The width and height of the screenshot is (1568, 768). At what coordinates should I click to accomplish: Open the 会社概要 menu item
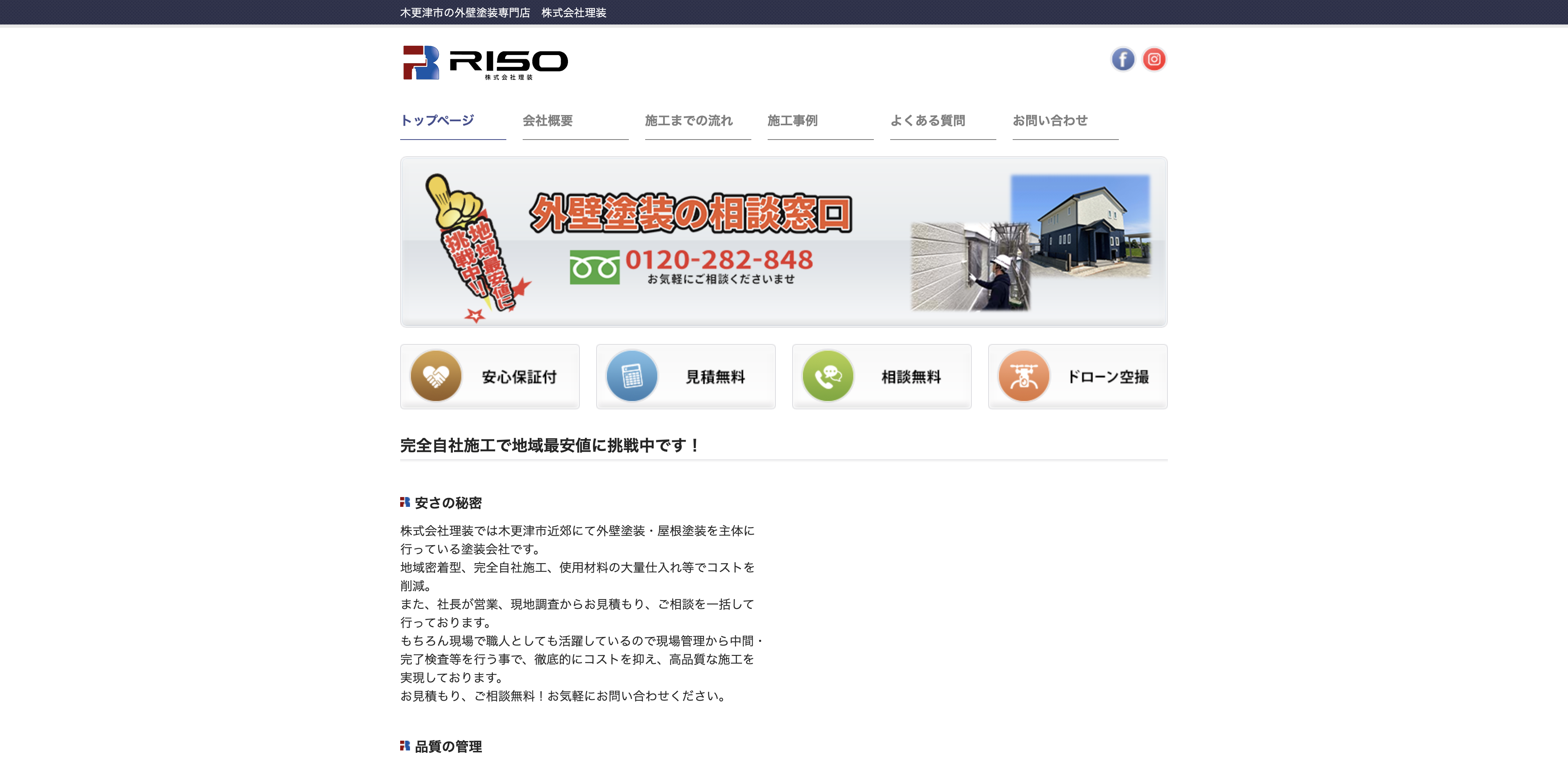(575, 122)
